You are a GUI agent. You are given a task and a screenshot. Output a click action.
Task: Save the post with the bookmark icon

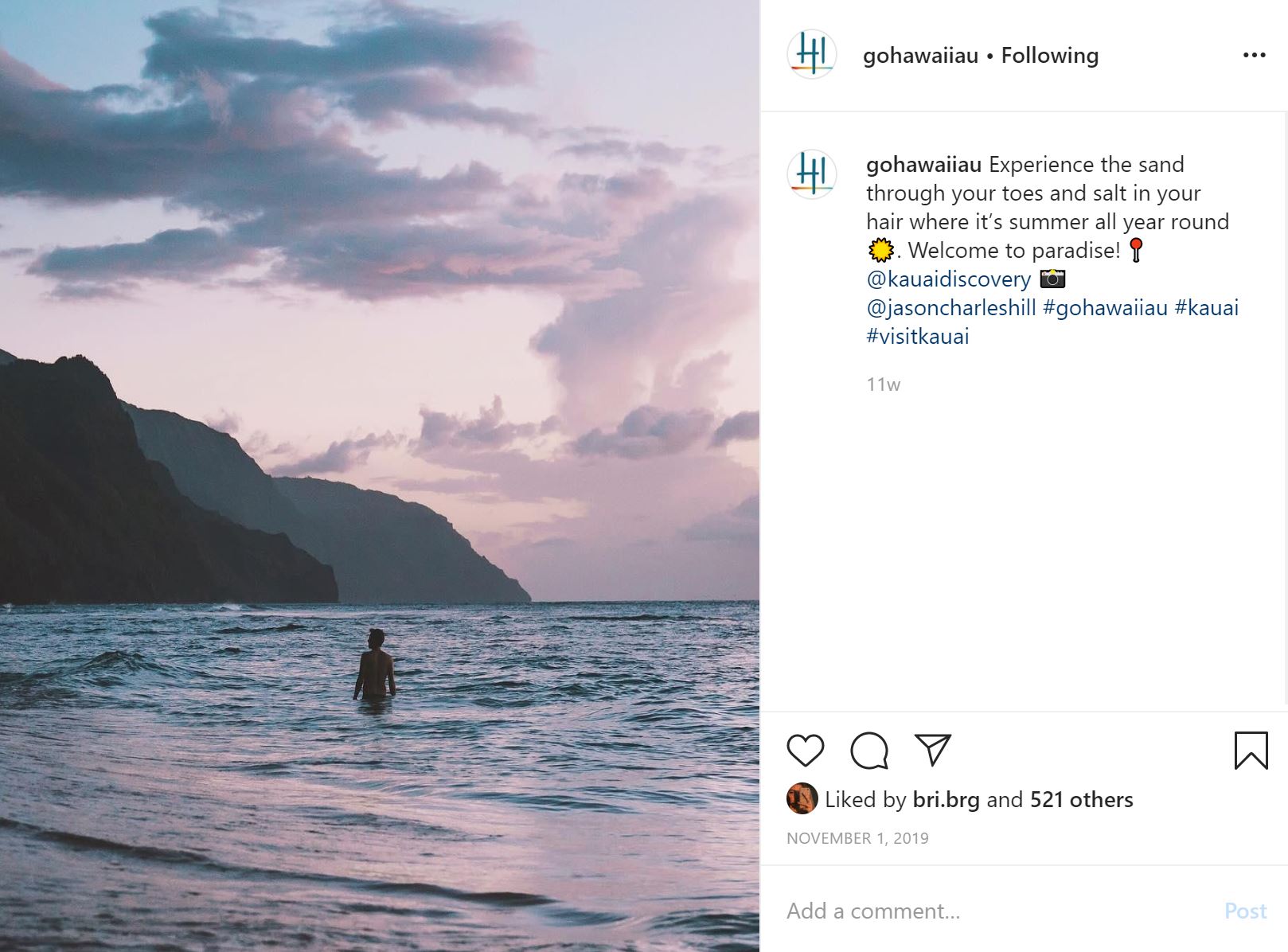[1251, 751]
